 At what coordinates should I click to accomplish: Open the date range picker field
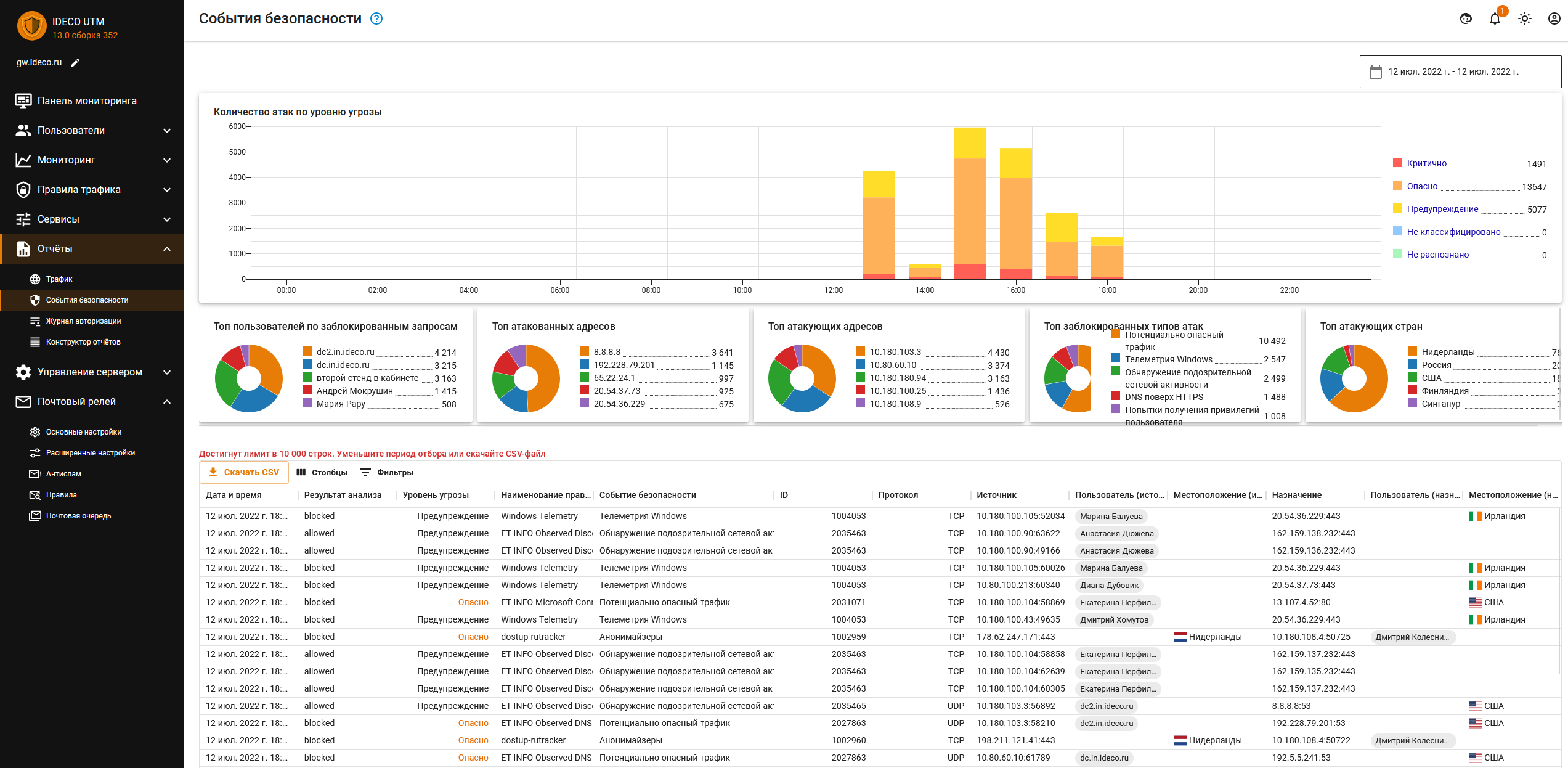1460,72
